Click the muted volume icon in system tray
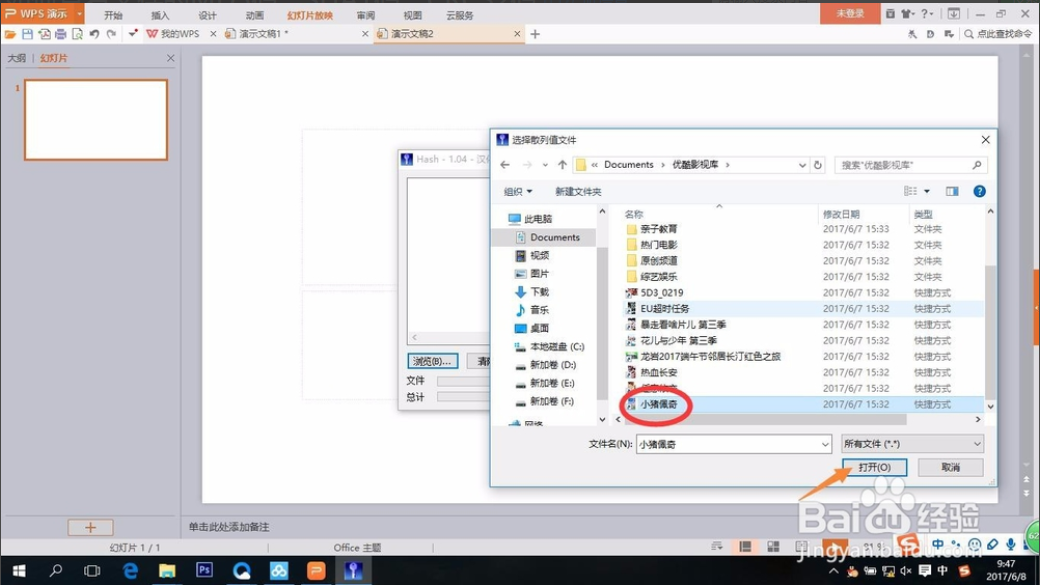Viewport: 1040px width, 585px height. tap(906, 571)
